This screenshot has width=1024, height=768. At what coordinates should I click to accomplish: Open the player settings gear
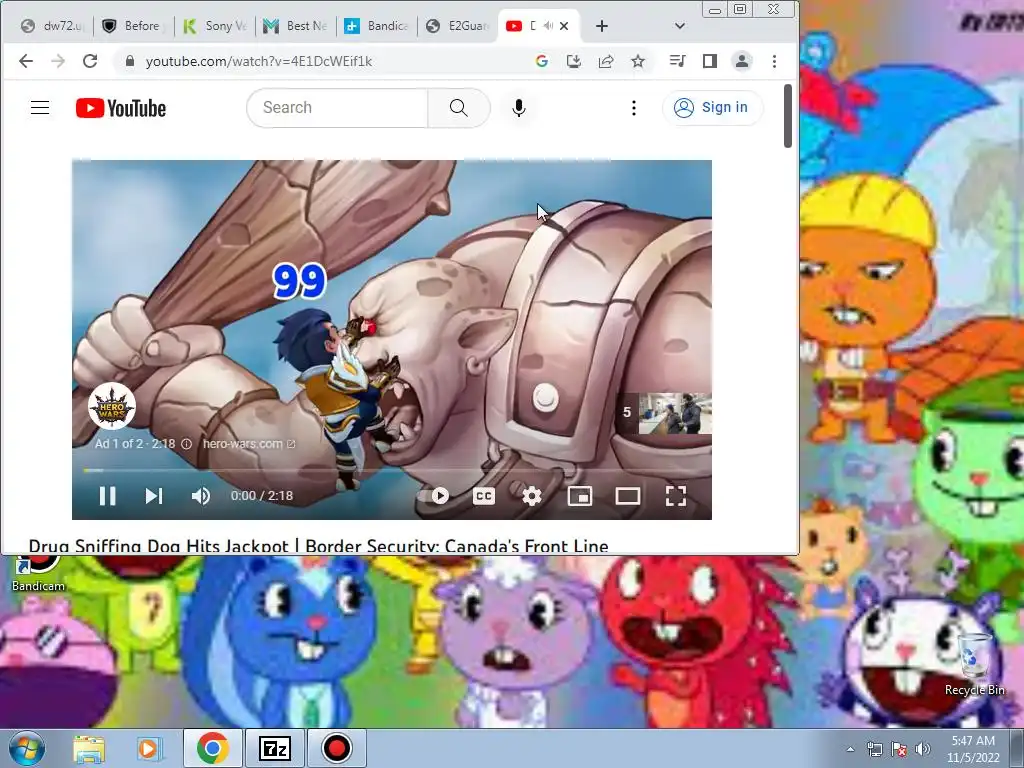[532, 496]
